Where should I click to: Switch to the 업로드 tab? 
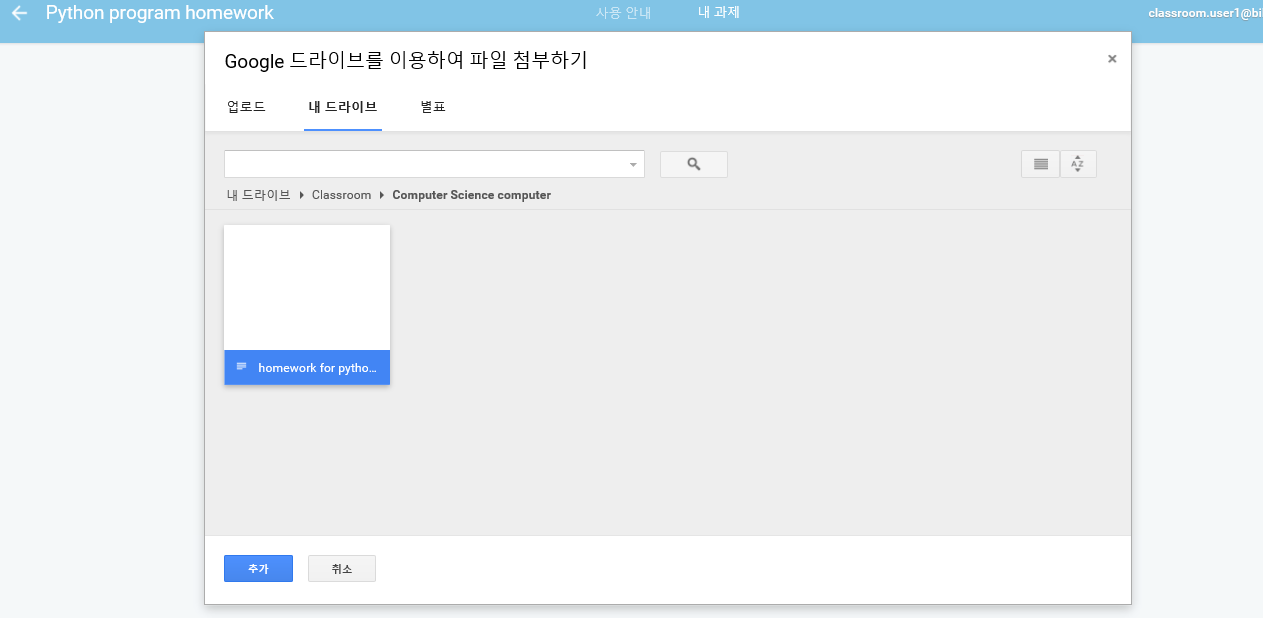pos(246,107)
